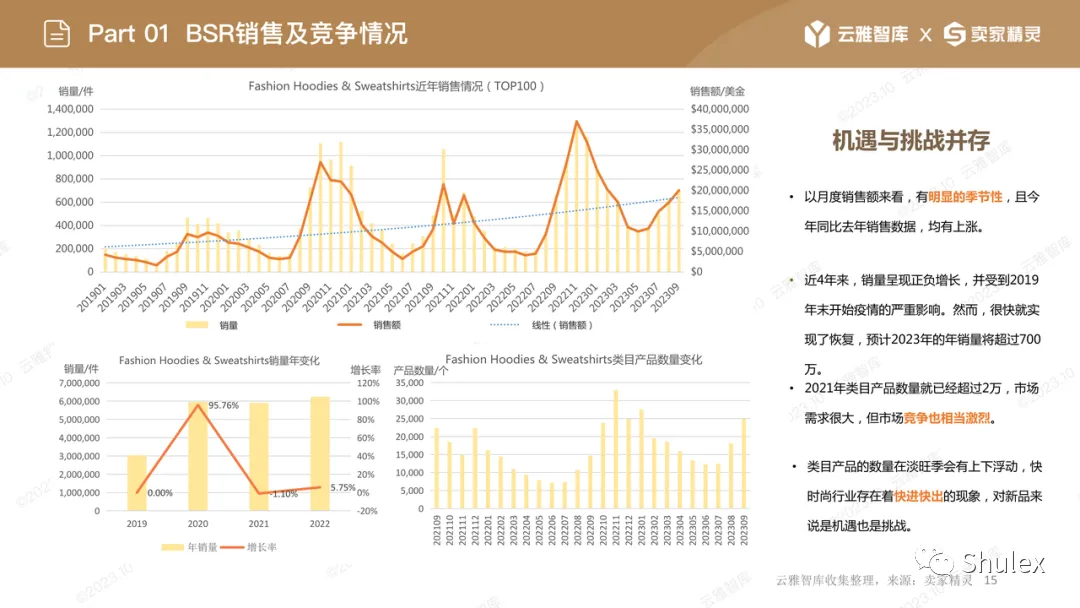Click the Part 01 header text
The width and height of the screenshot is (1080, 608).
click(x=129, y=34)
